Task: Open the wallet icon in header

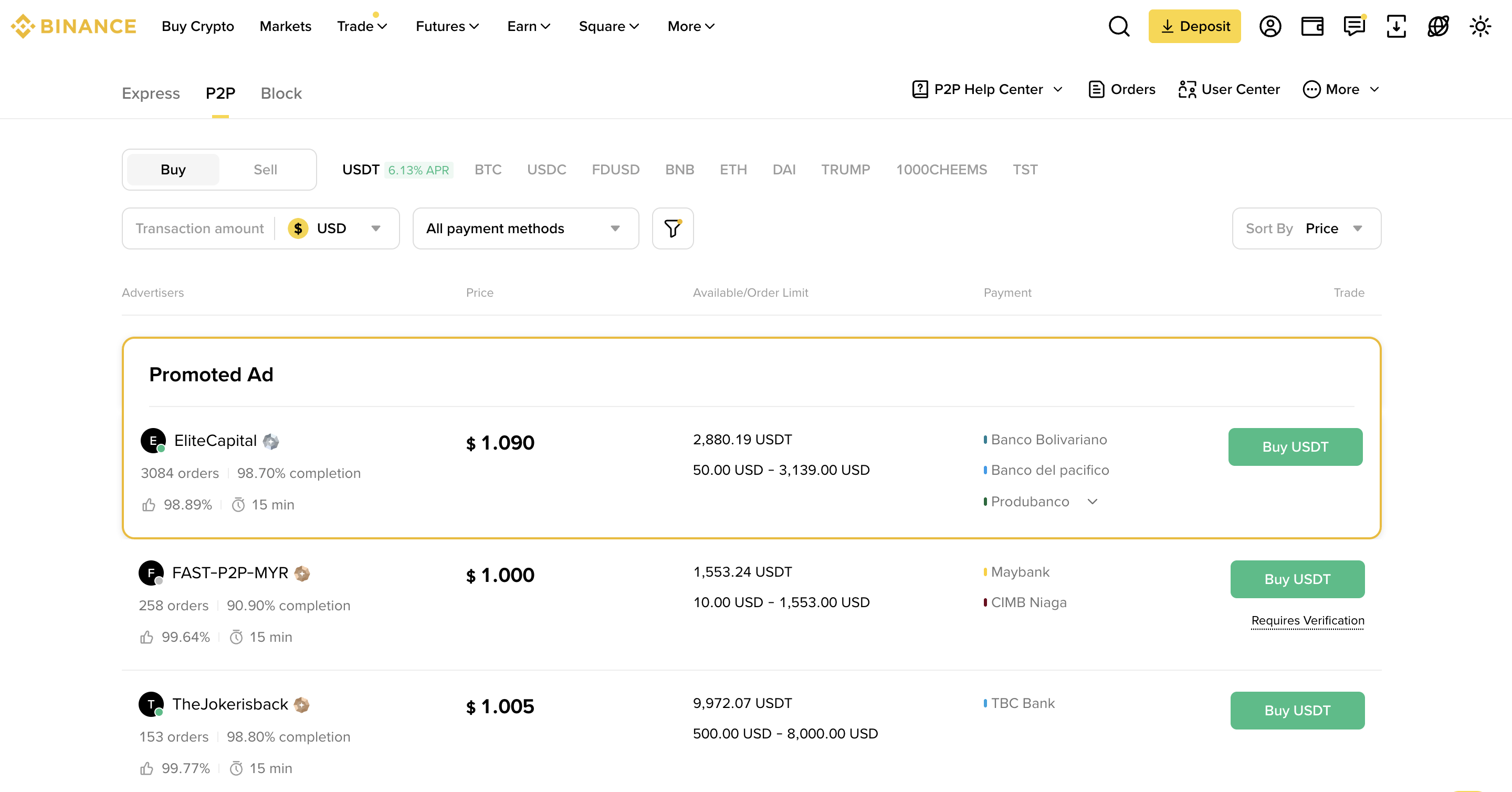Action: pos(1312,26)
